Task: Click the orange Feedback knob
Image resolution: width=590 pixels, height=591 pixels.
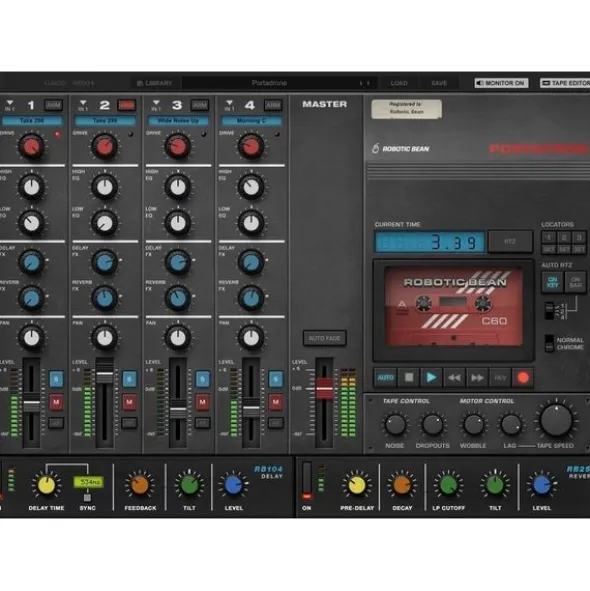Action: click(140, 485)
